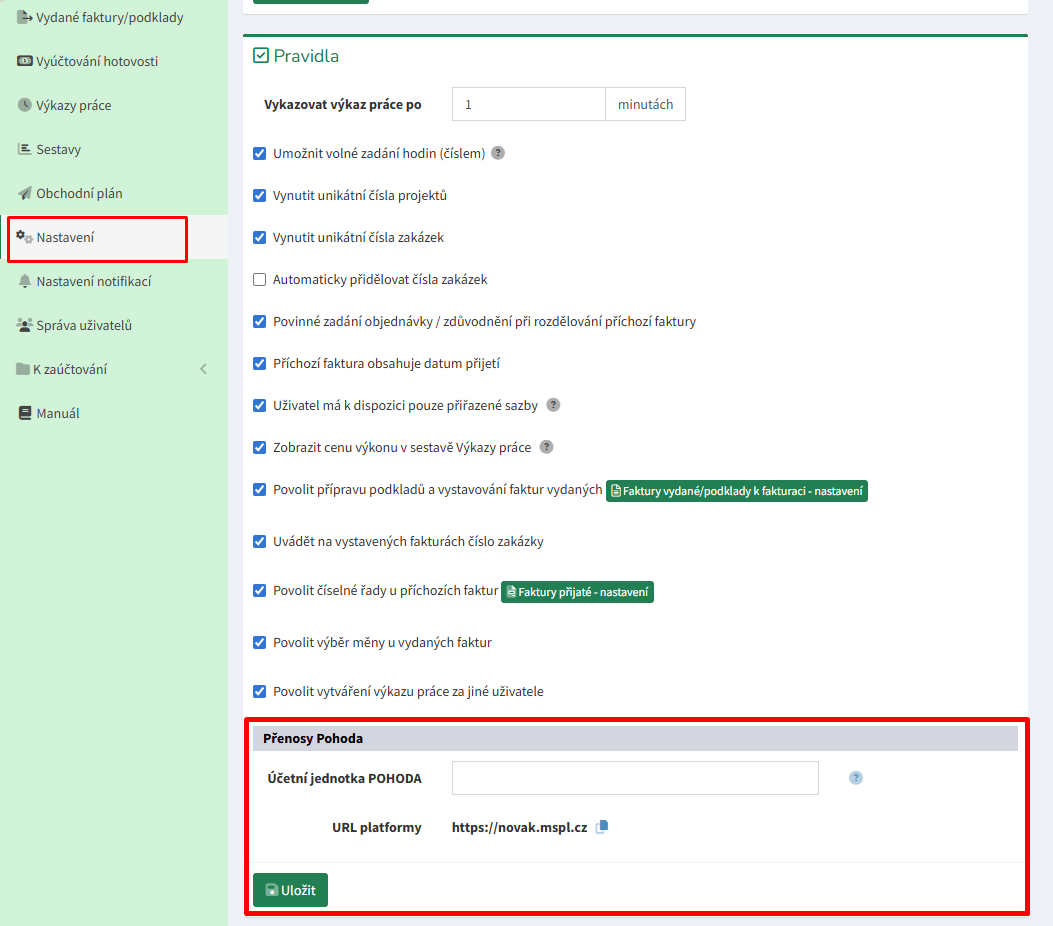Screen dimensions: 1053x926
Task: Uncheck Příchozí faktura obsahuje datum přijetí
Action: tap(260, 364)
